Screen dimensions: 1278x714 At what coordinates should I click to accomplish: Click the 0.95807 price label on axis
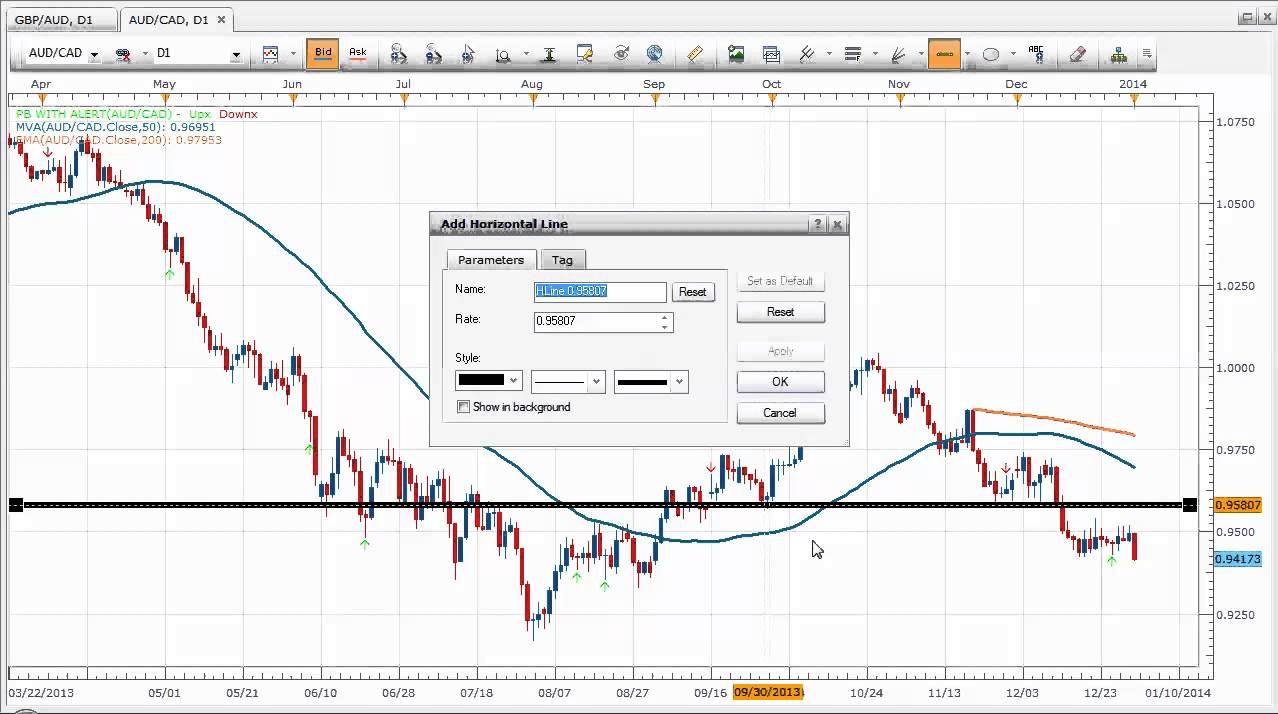pyautogui.click(x=1238, y=506)
